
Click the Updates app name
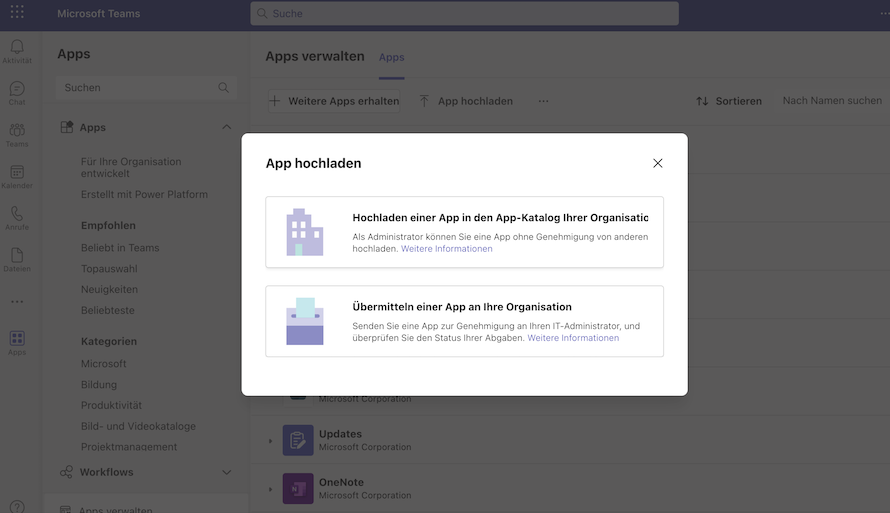[340, 434]
